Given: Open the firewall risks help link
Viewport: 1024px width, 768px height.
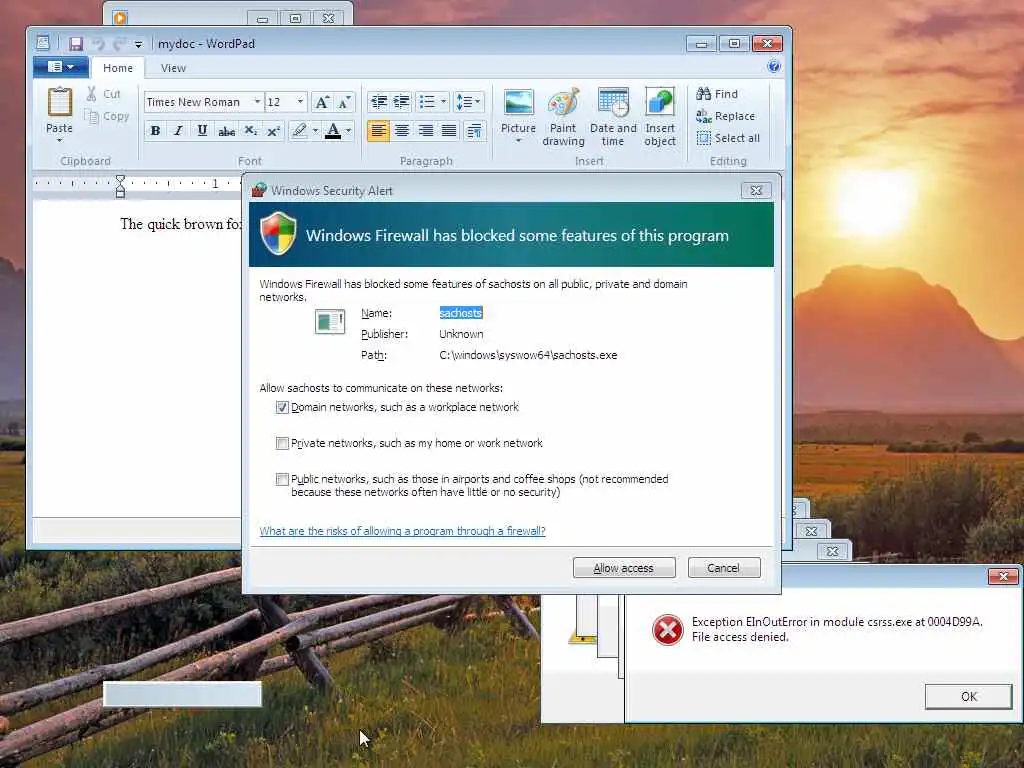Looking at the screenshot, I should pyautogui.click(x=402, y=531).
